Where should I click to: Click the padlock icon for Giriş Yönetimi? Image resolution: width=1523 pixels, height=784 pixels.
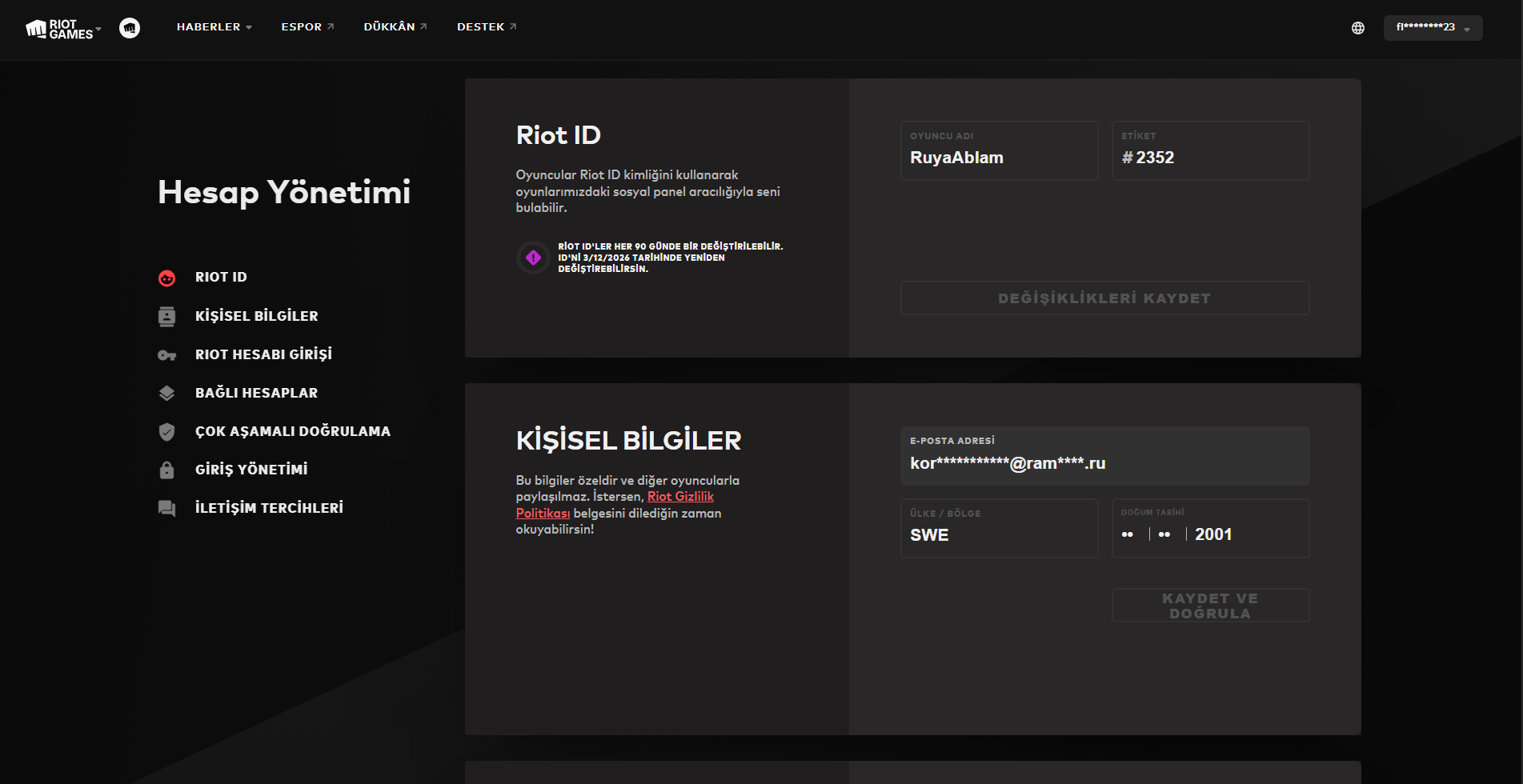tap(166, 470)
